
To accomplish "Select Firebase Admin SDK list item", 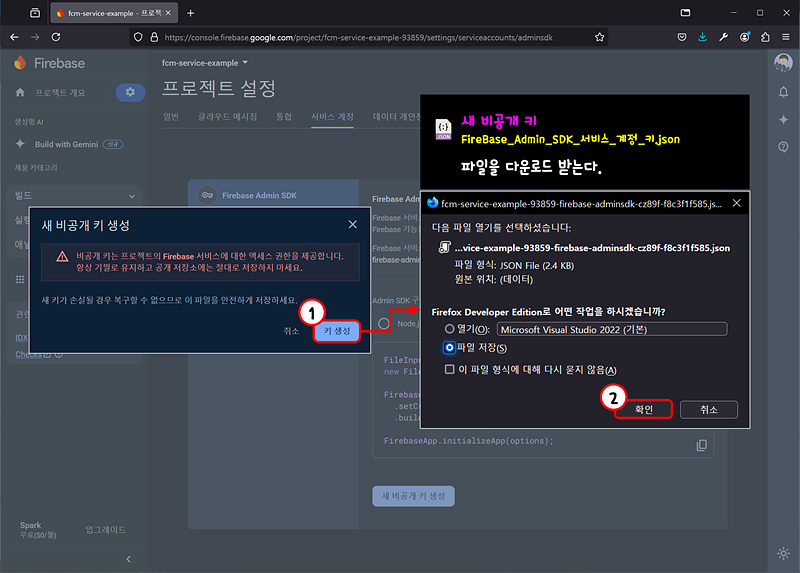I will pos(273,195).
